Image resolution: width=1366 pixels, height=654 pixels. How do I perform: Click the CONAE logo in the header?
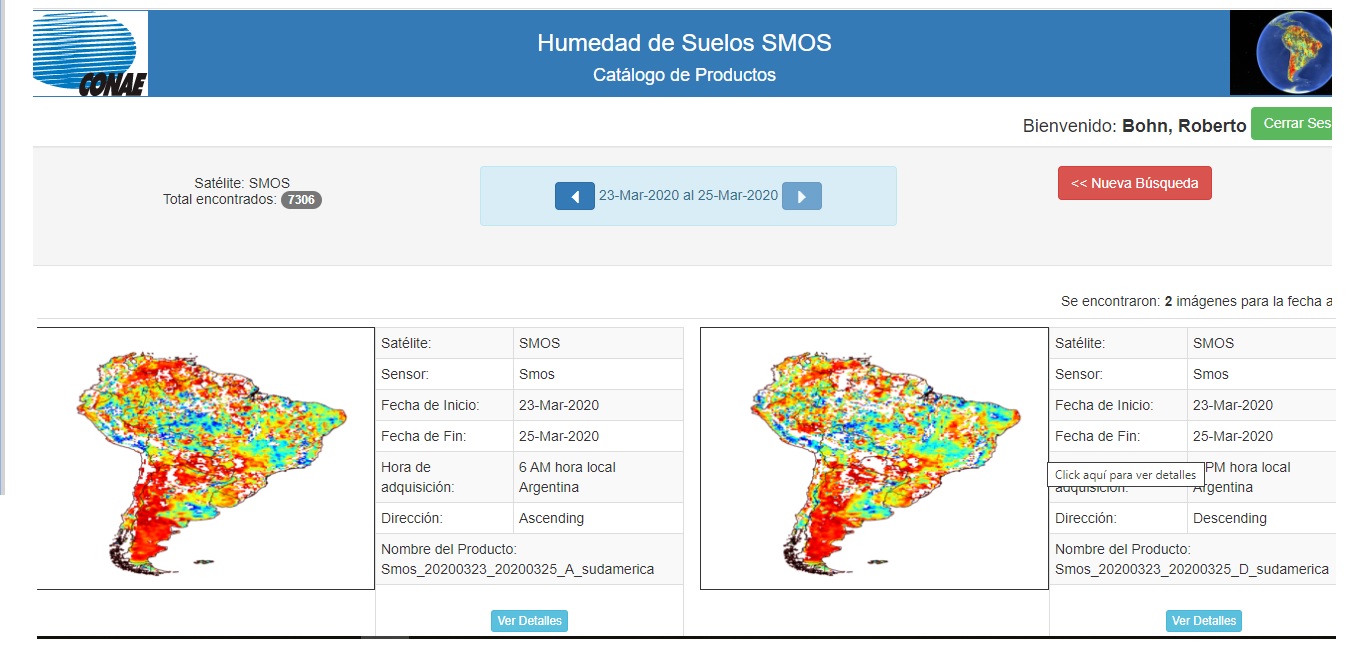click(90, 54)
